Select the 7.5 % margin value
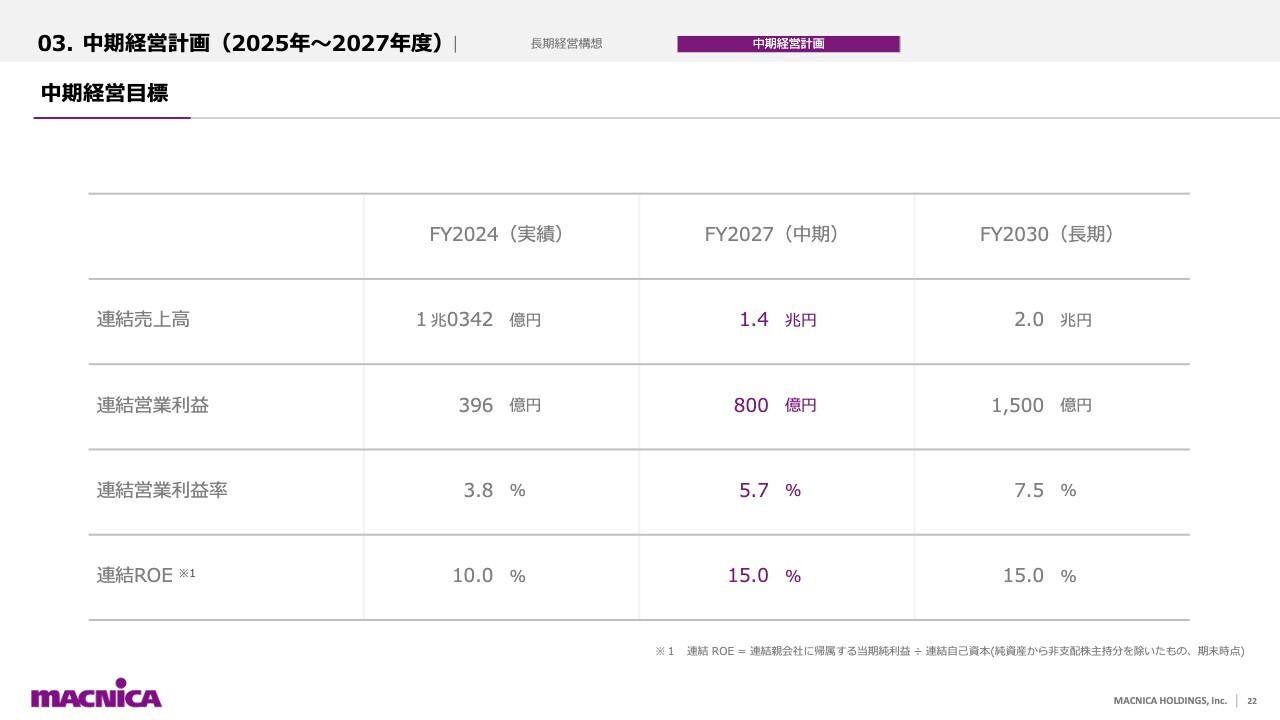 (1045, 490)
